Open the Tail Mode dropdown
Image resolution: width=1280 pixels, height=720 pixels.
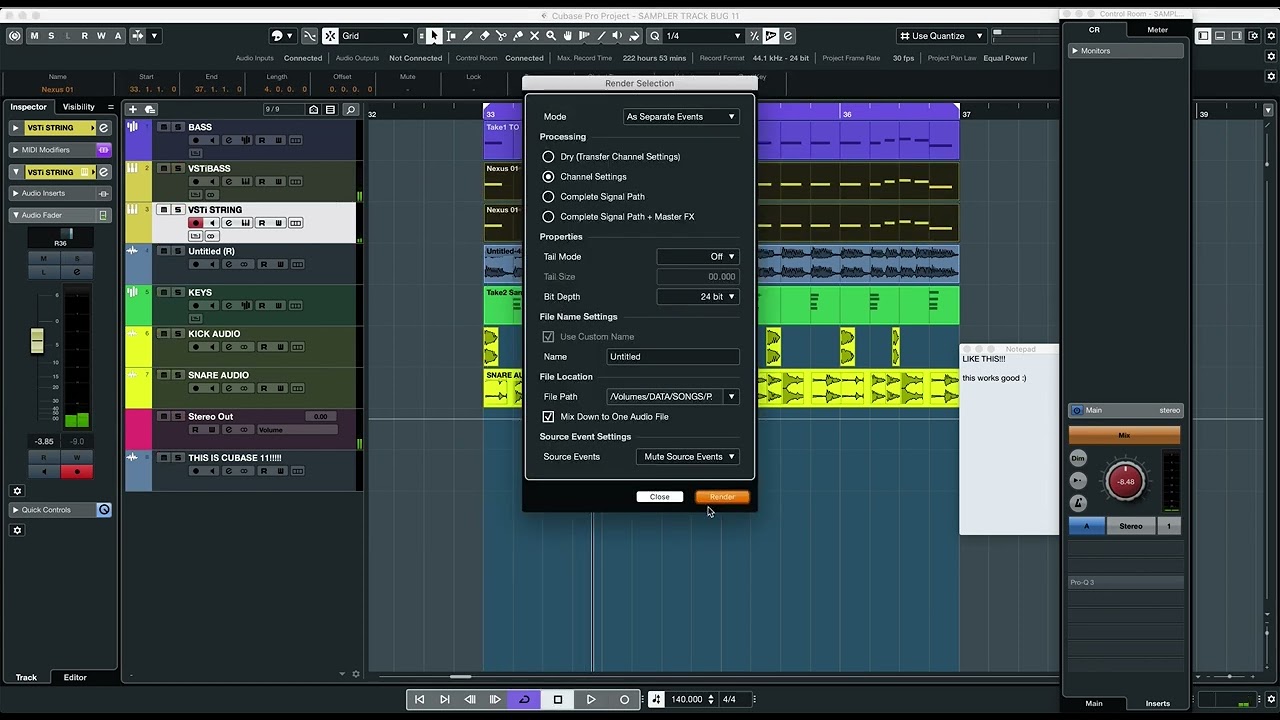coord(698,257)
